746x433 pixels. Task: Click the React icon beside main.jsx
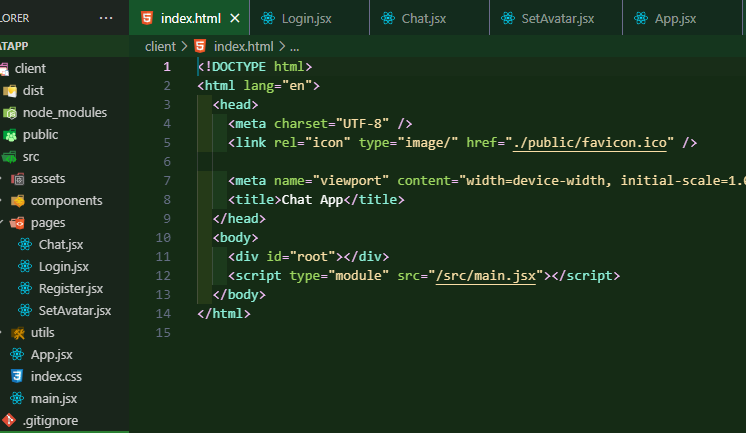coord(17,398)
